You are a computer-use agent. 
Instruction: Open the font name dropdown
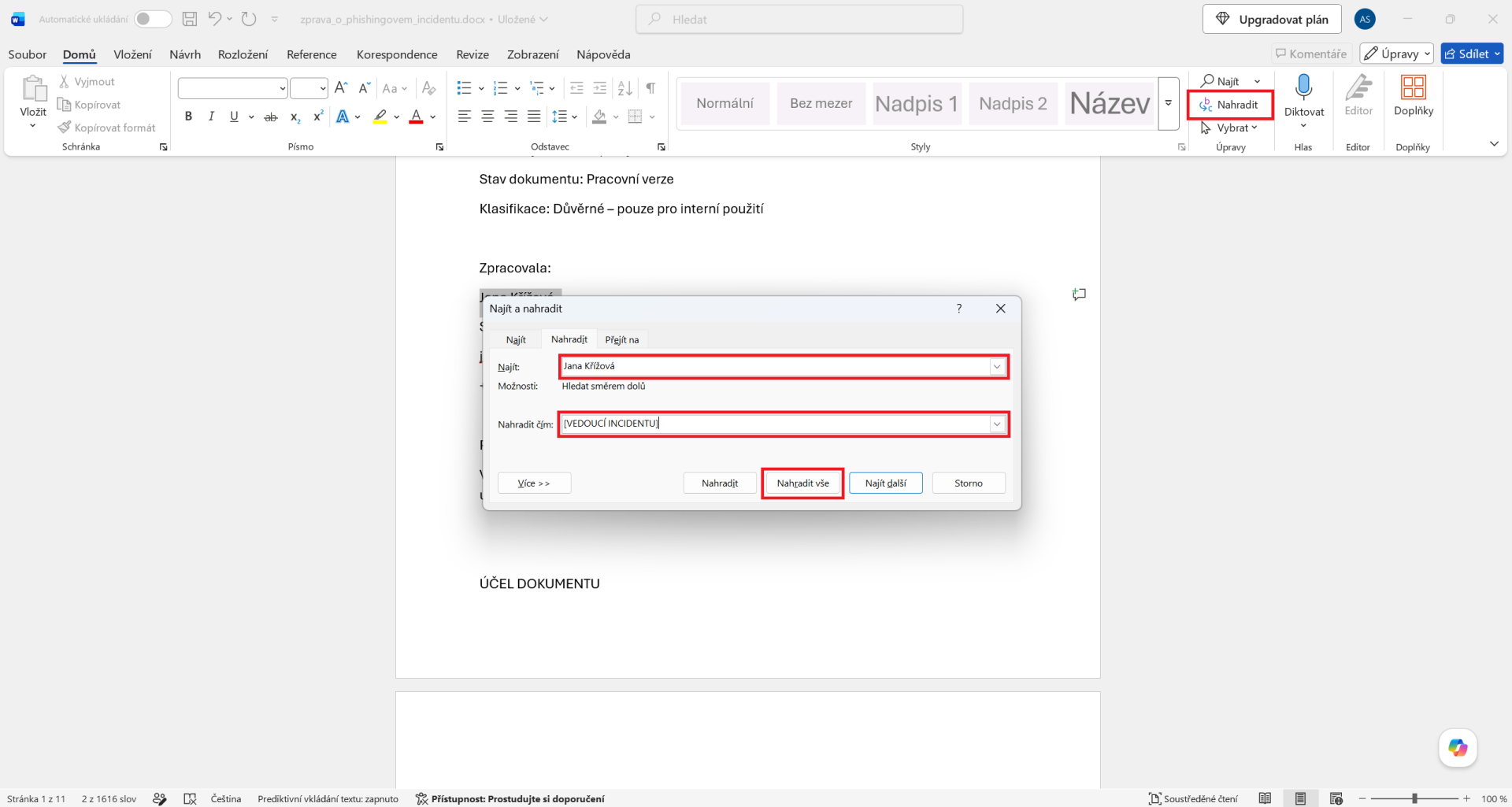(x=282, y=88)
